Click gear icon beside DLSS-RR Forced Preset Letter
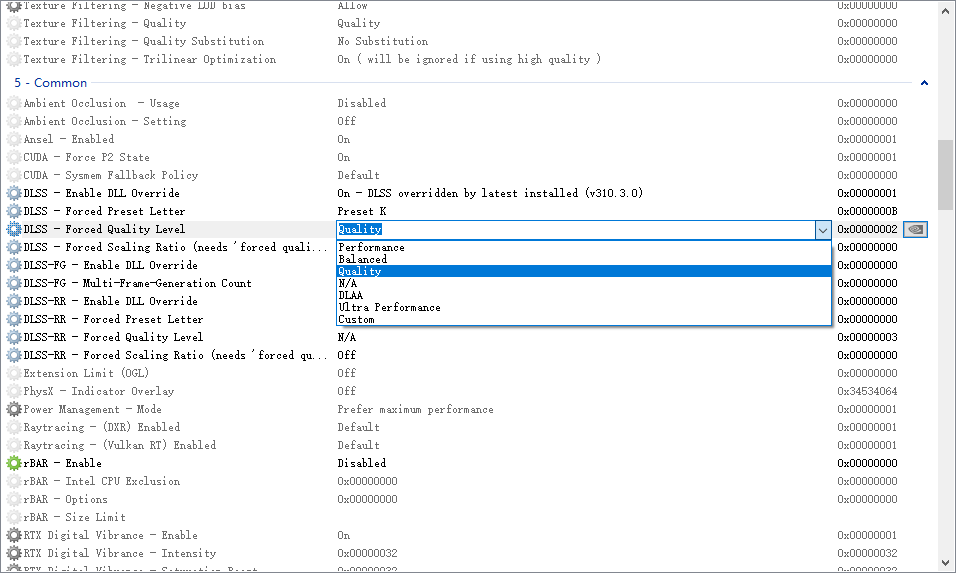Image resolution: width=956 pixels, height=573 pixels. point(14,319)
